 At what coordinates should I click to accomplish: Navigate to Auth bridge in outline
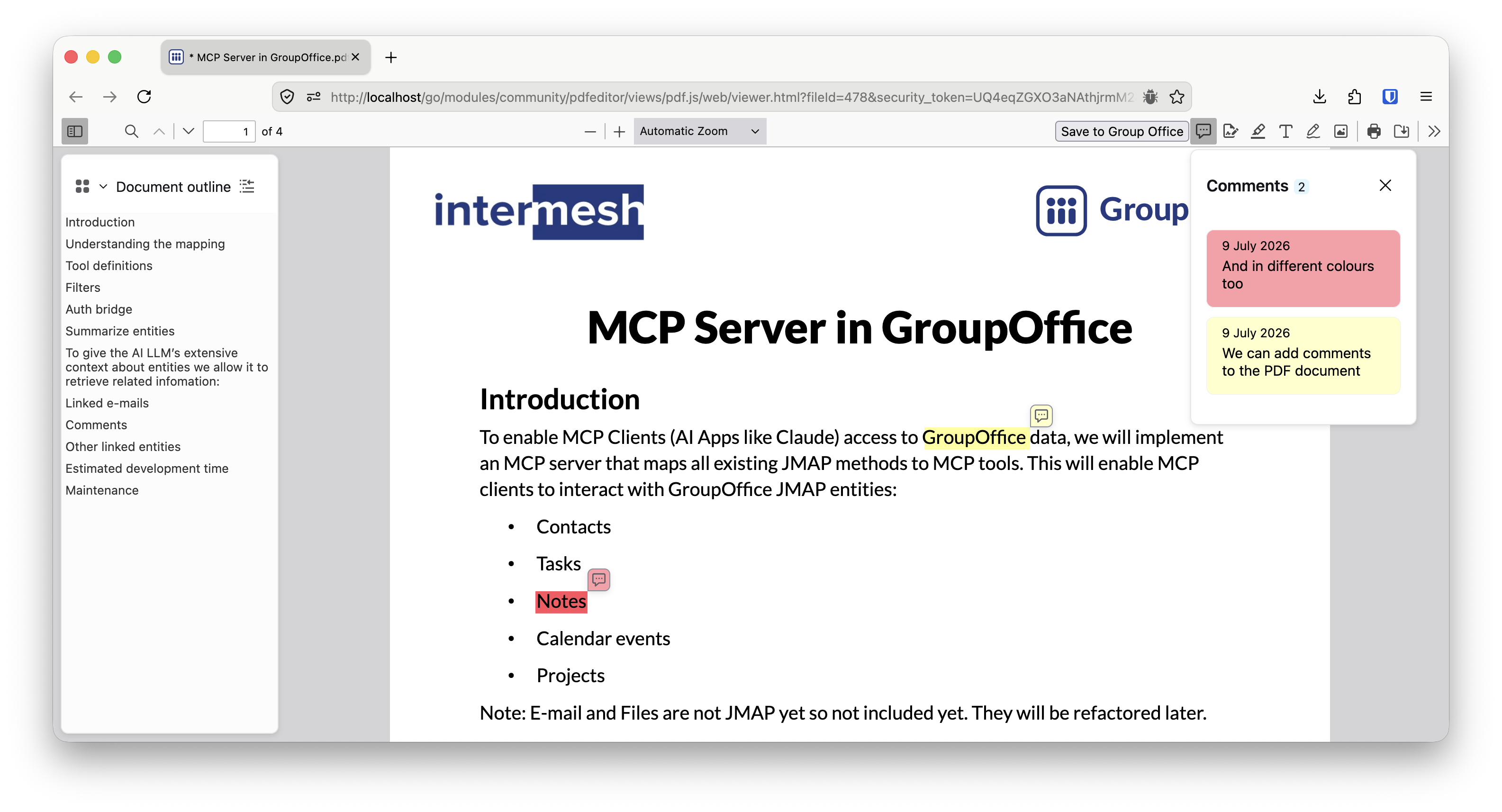(x=99, y=309)
